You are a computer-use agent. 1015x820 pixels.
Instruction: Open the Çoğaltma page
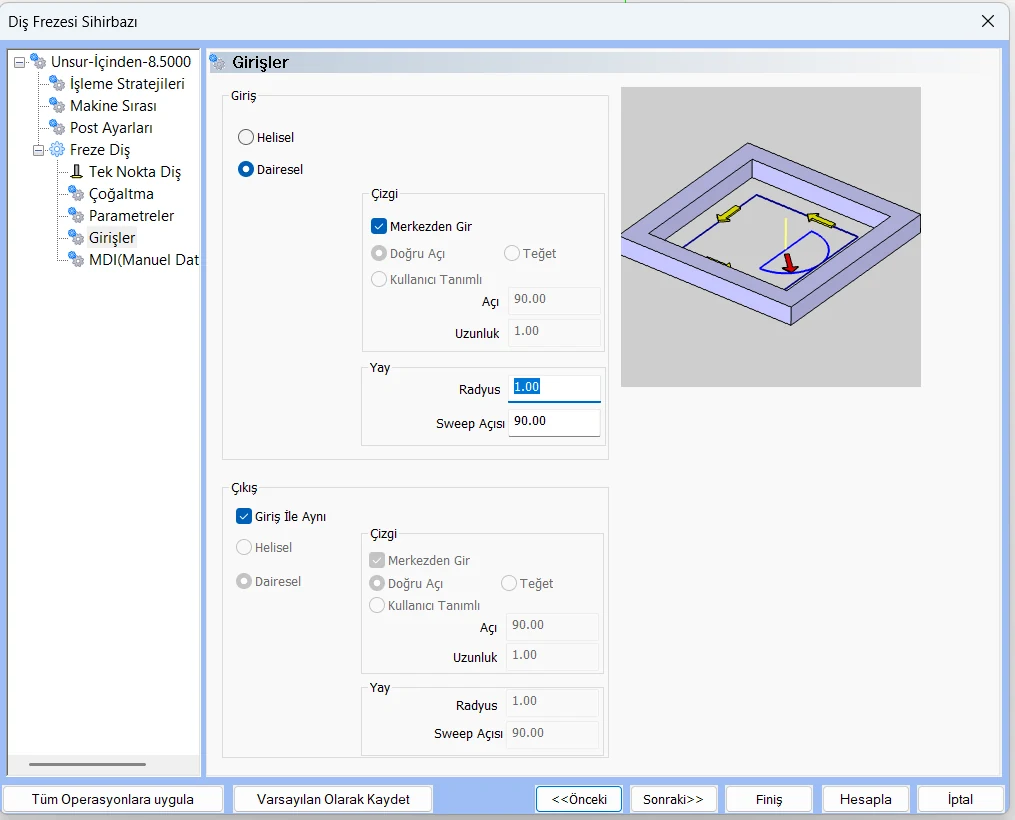coord(121,194)
